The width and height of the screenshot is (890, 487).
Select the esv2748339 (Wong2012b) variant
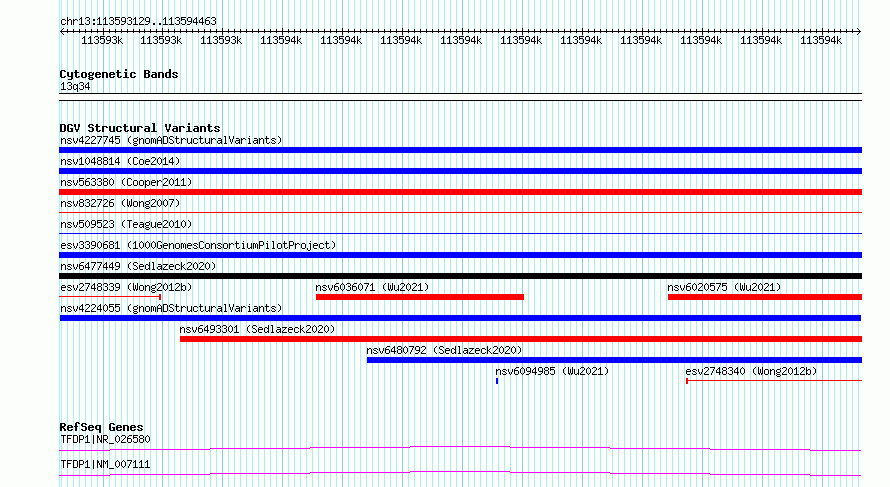[110, 297]
